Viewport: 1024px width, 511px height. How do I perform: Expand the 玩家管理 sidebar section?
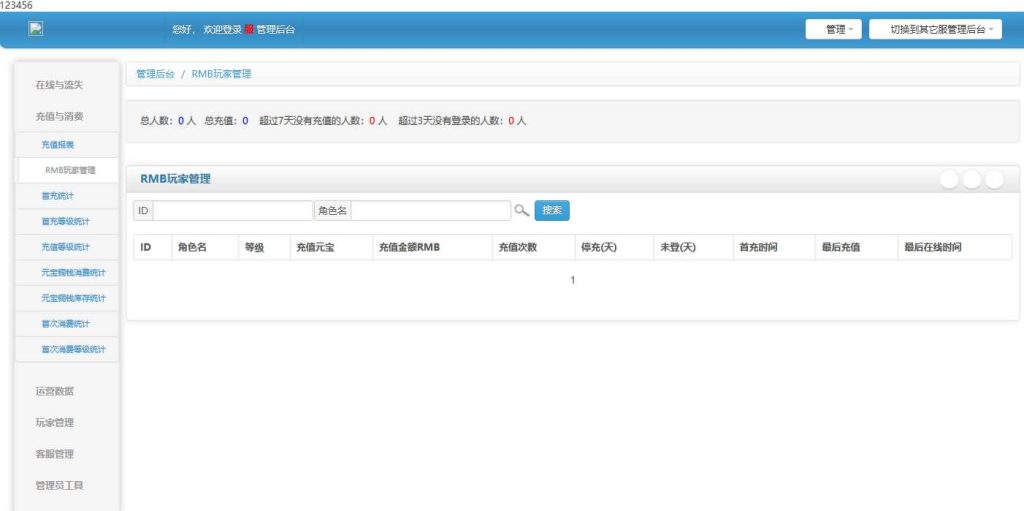[x=54, y=423]
